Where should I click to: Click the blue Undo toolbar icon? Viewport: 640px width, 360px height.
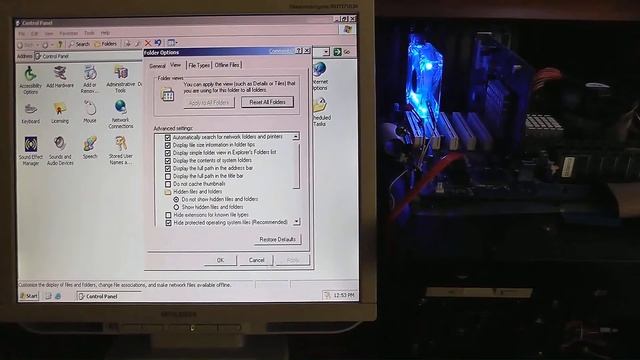click(x=158, y=42)
